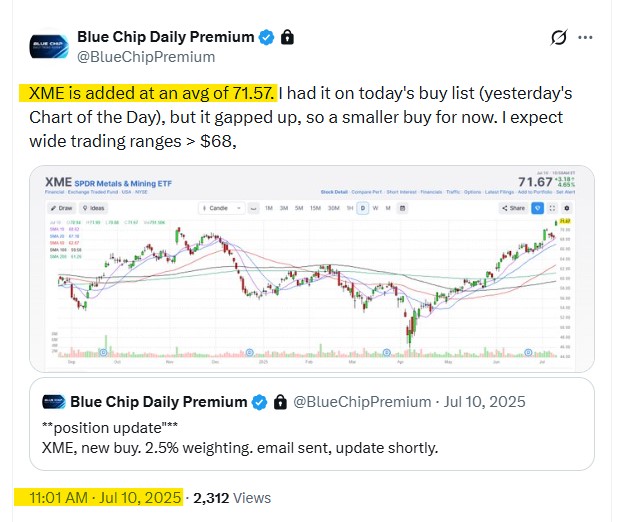Screen dimensions: 627x522
Task: Open the Grok icon on the post
Action: [560, 39]
